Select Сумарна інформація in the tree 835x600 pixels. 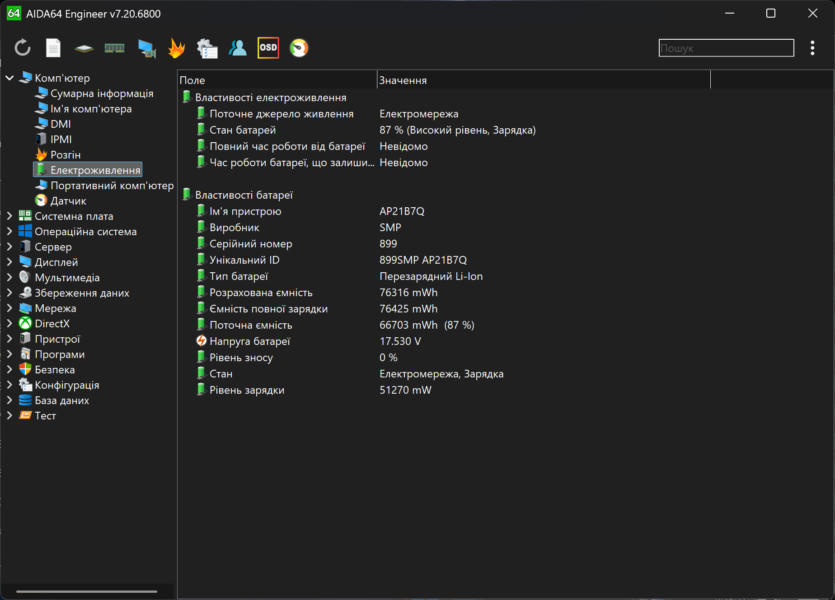tap(102, 93)
